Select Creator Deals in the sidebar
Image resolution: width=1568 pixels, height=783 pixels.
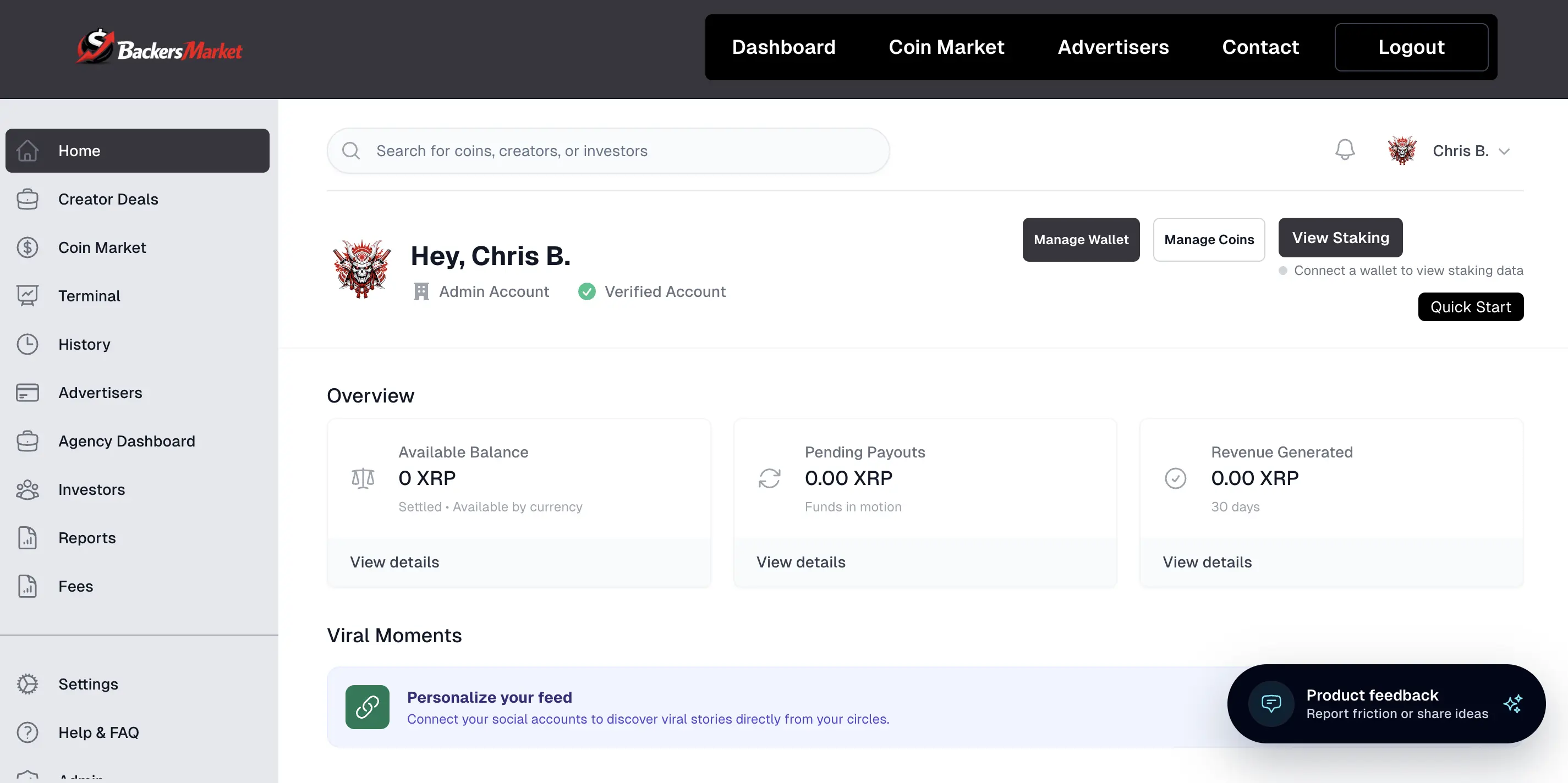click(108, 199)
